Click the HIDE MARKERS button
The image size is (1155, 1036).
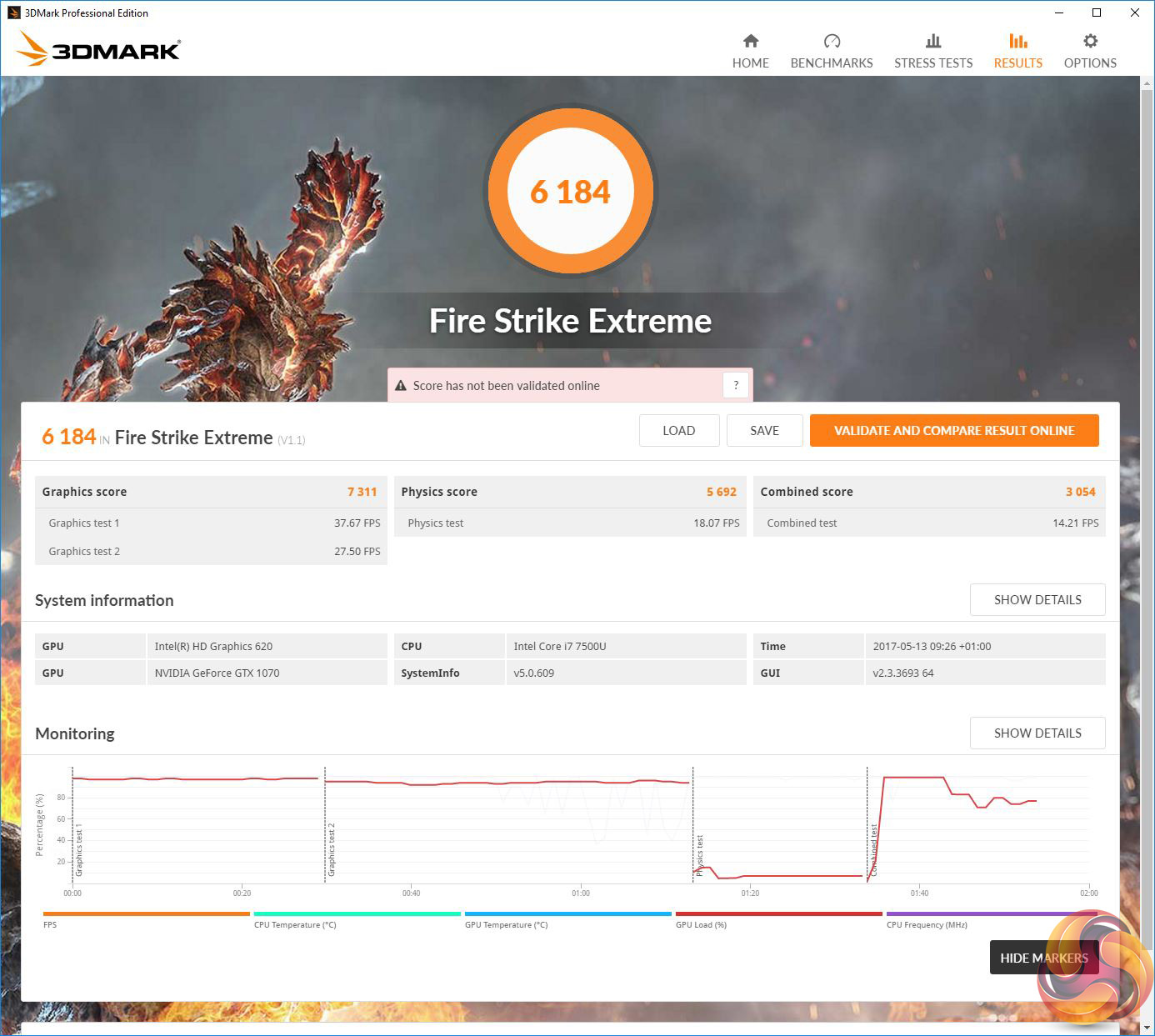click(x=1044, y=958)
